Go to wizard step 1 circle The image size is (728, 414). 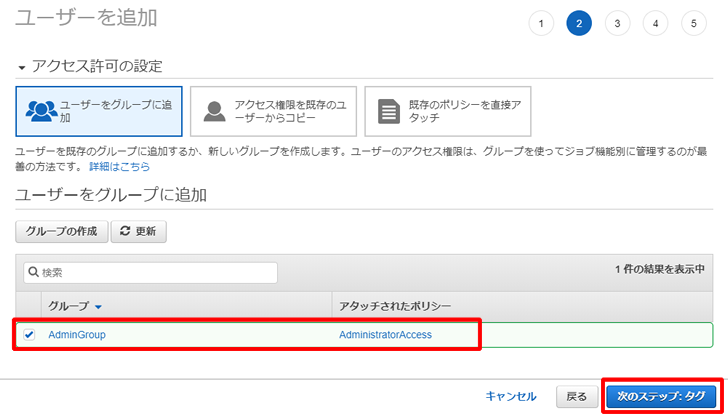click(541, 23)
